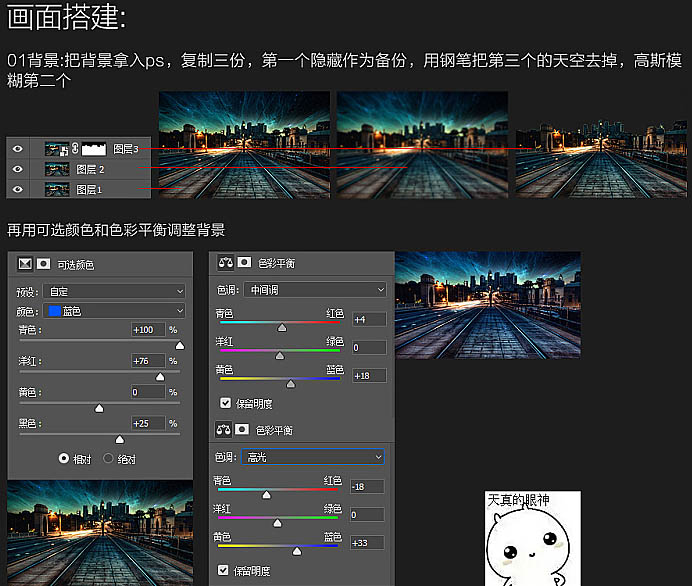The width and height of the screenshot is (692, 586).
Task: Click the 洋红 slider handle in 可选颜色
Action: coord(160,376)
